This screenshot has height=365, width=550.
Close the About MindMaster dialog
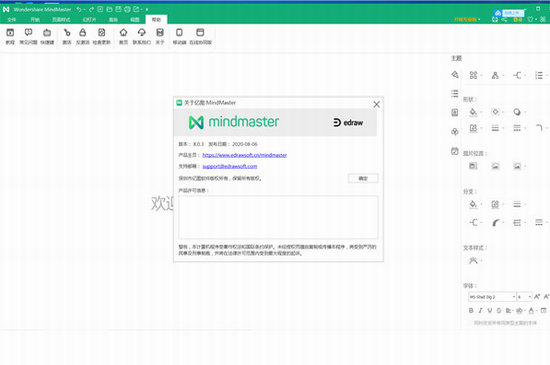[376, 104]
